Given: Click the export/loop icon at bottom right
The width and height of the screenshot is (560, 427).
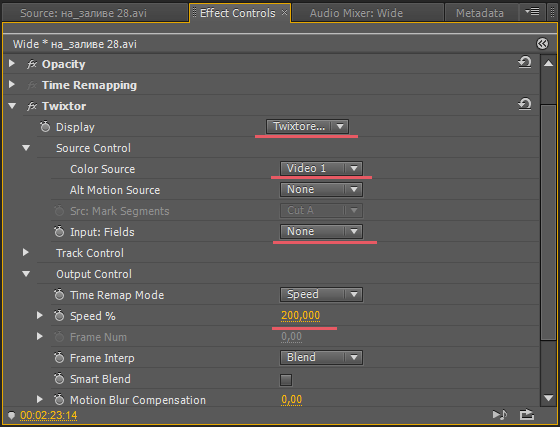Looking at the screenshot, I should (527, 415).
